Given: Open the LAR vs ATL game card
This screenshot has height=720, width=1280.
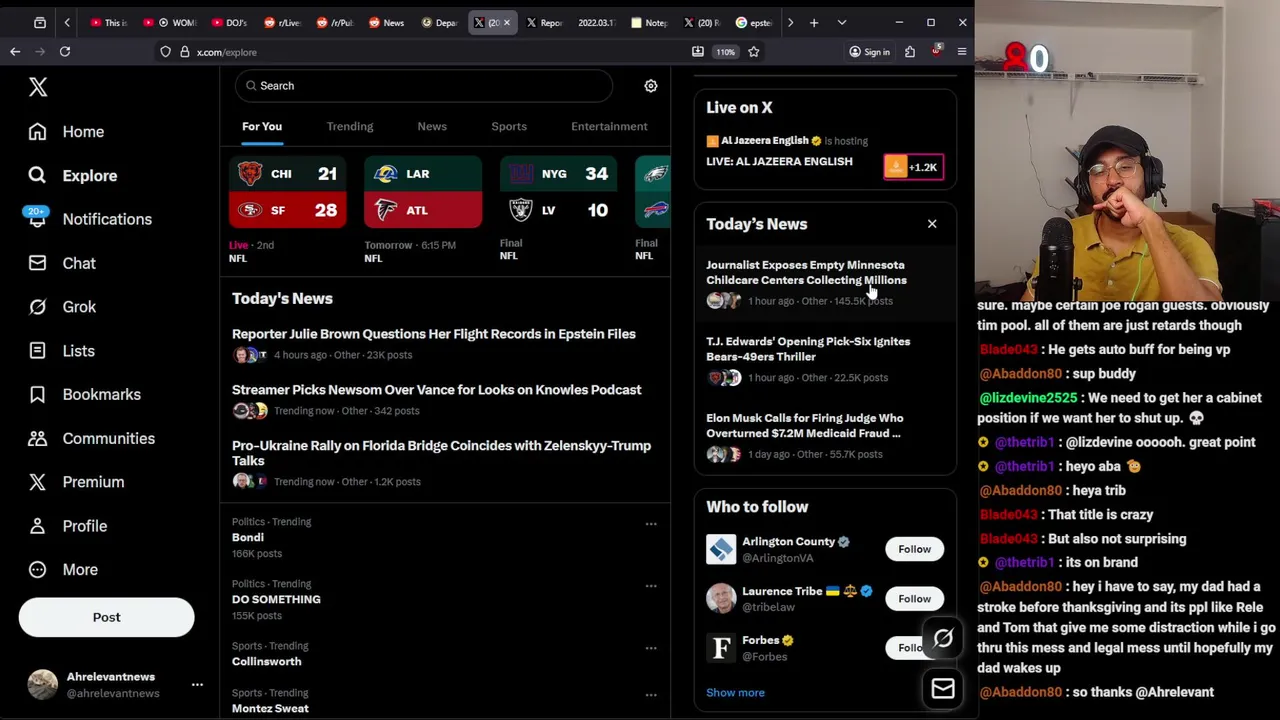Looking at the screenshot, I should point(422,192).
